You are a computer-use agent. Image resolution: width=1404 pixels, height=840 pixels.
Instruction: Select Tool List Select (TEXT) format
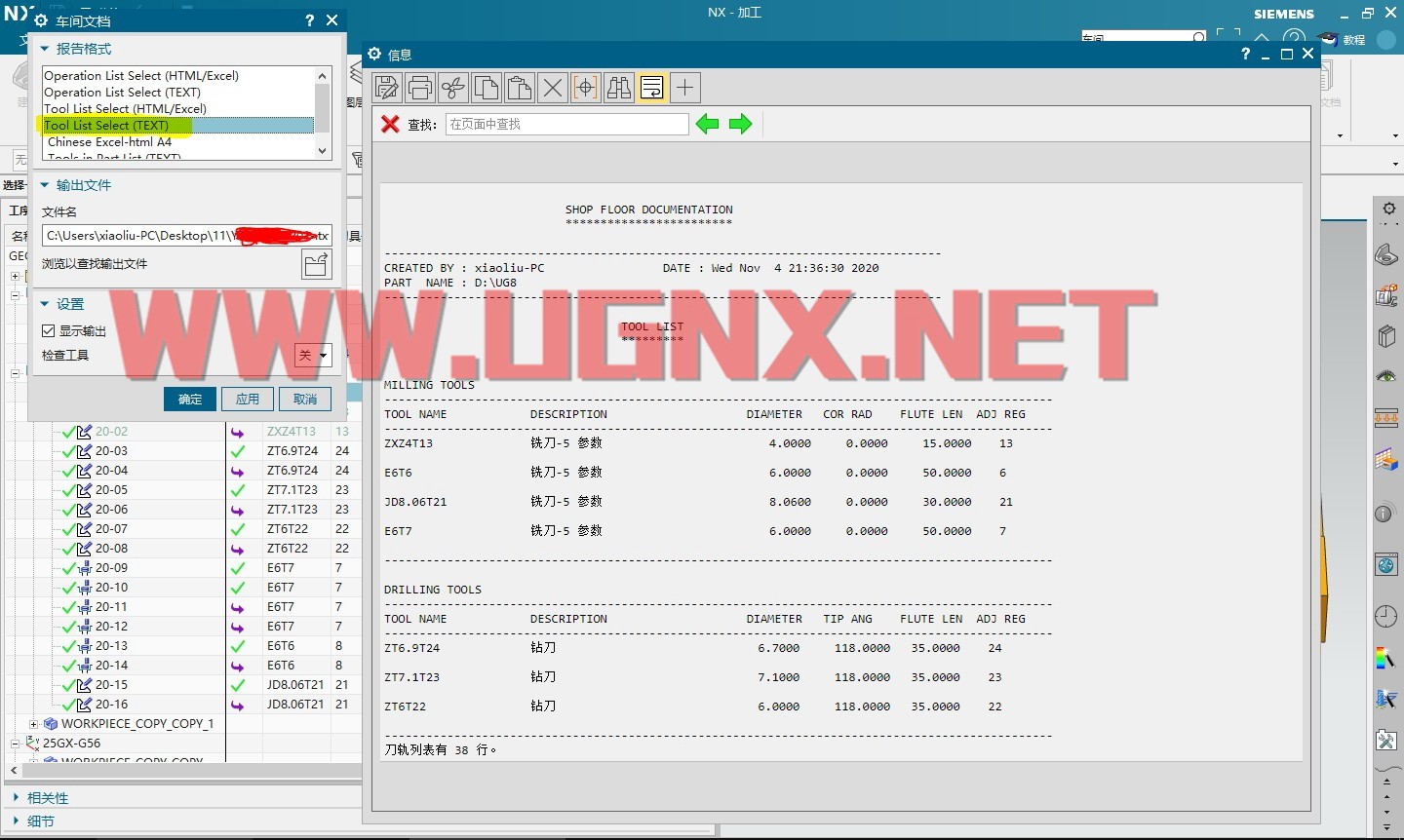(178, 125)
